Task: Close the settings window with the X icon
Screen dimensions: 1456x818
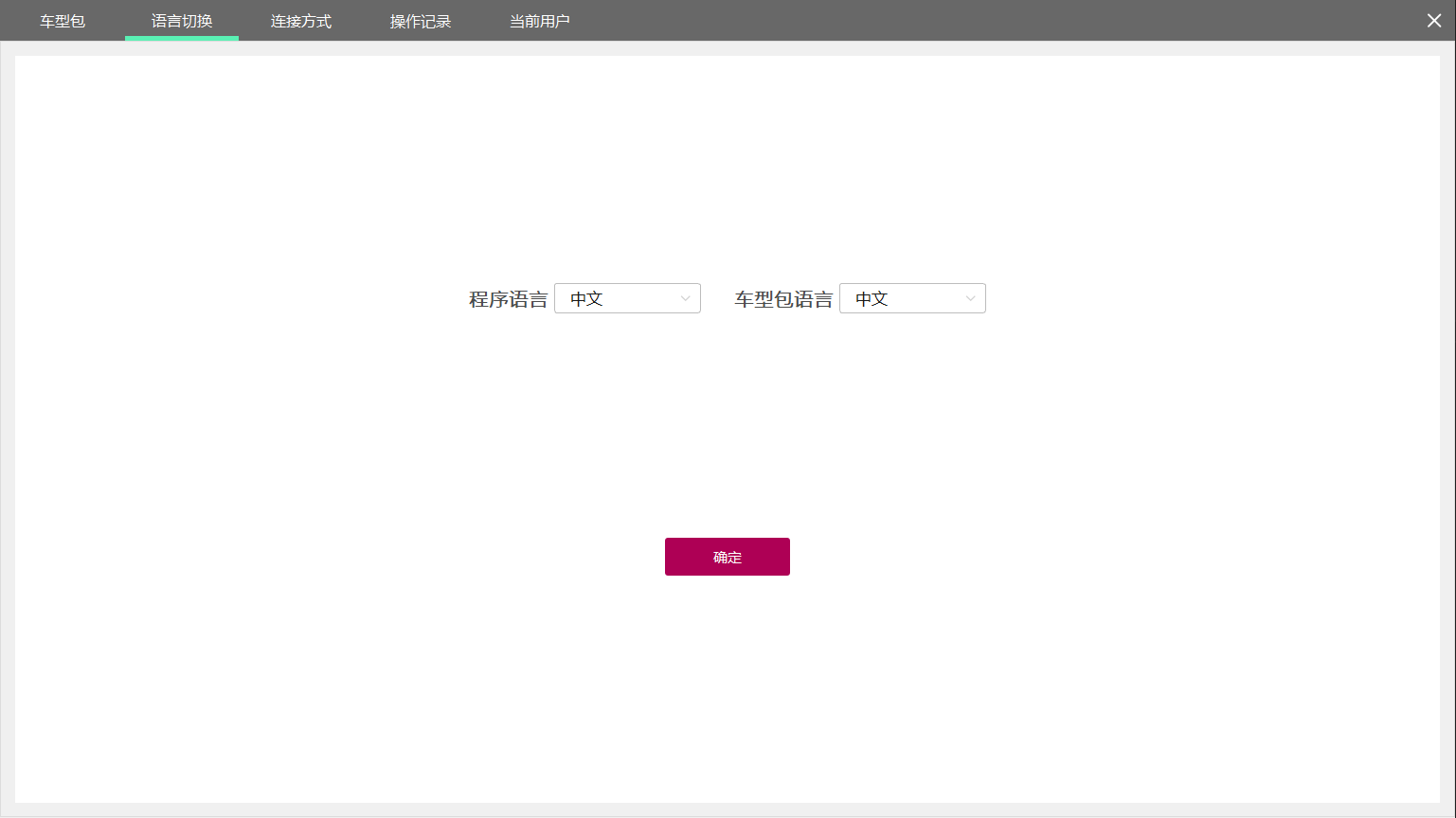Action: (x=1433, y=21)
